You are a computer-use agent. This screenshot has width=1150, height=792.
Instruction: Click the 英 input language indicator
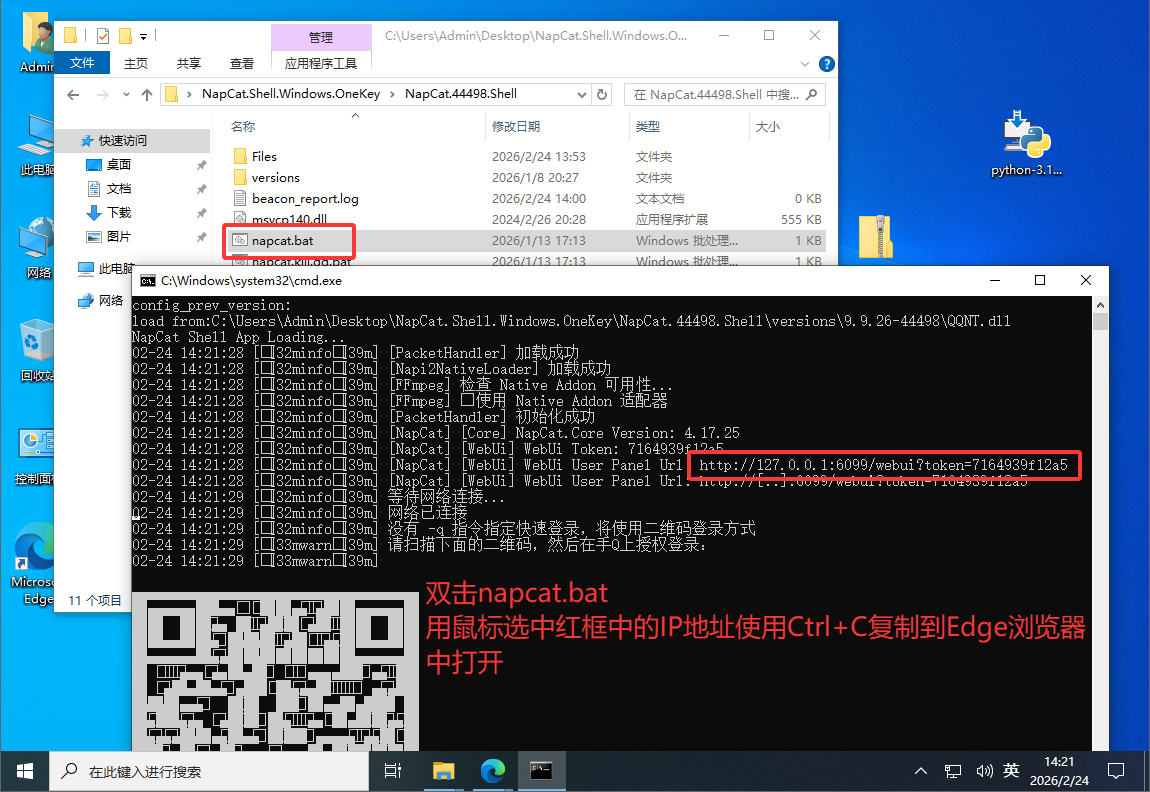coord(1011,770)
